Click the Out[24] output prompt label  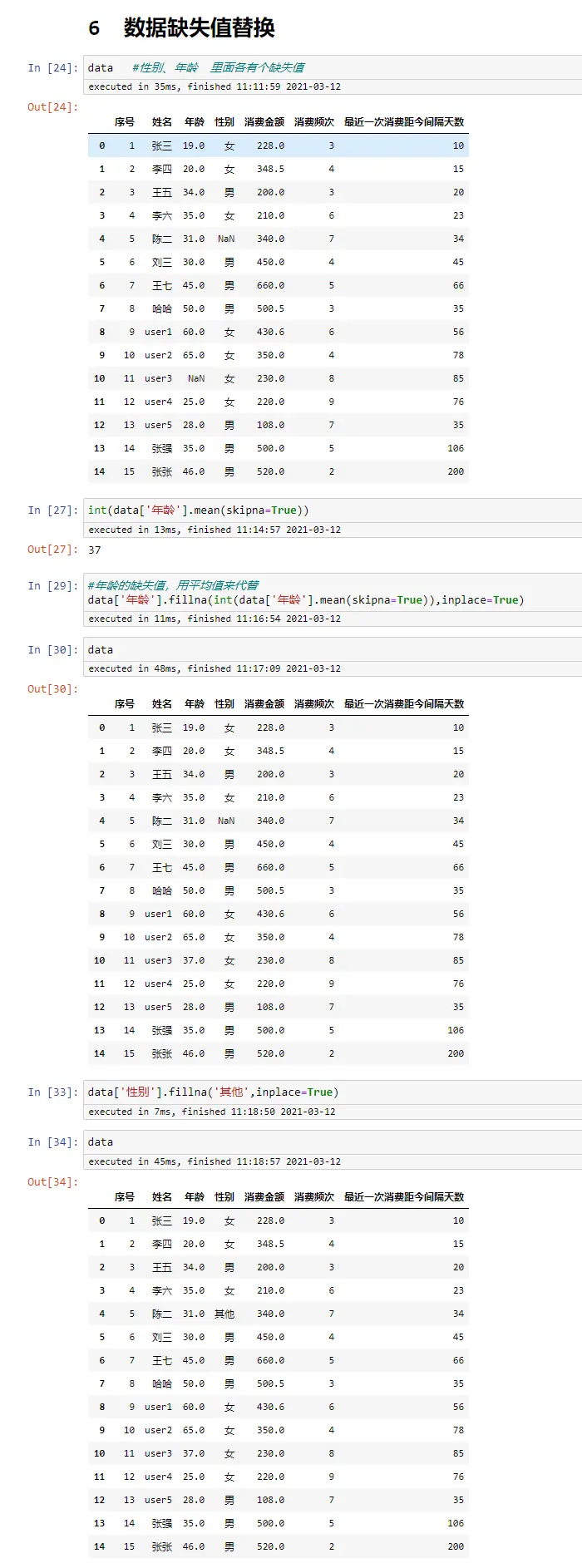(52, 107)
